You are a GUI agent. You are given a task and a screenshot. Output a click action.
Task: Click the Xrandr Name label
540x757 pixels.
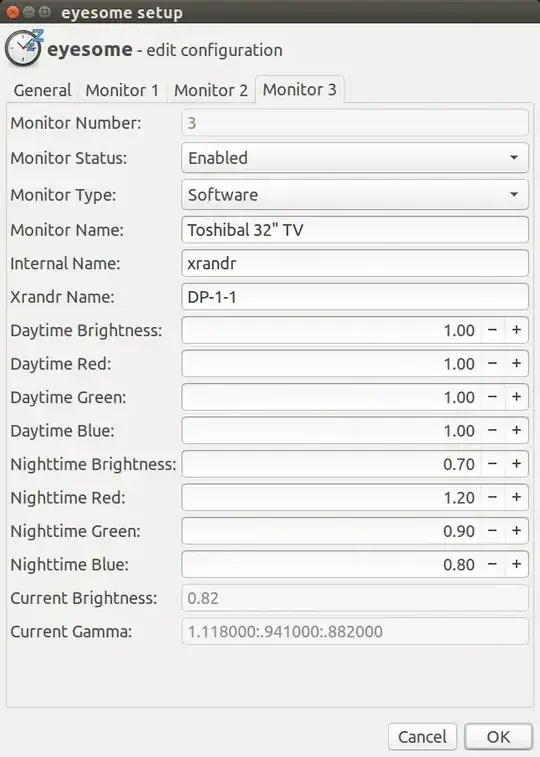pos(62,297)
